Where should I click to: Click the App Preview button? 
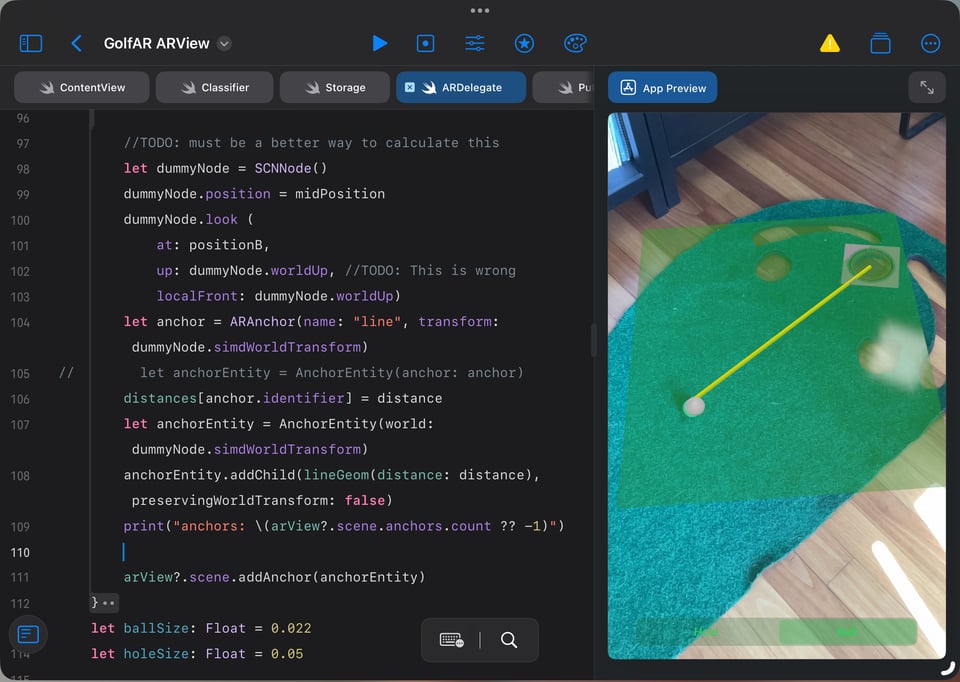coord(662,88)
